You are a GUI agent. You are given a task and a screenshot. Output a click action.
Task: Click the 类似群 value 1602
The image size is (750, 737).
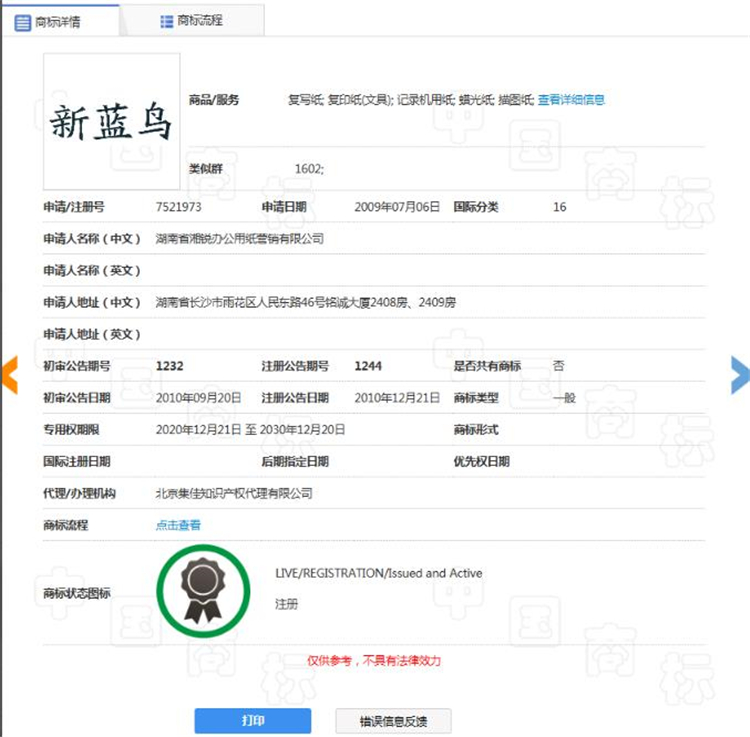[309, 169]
